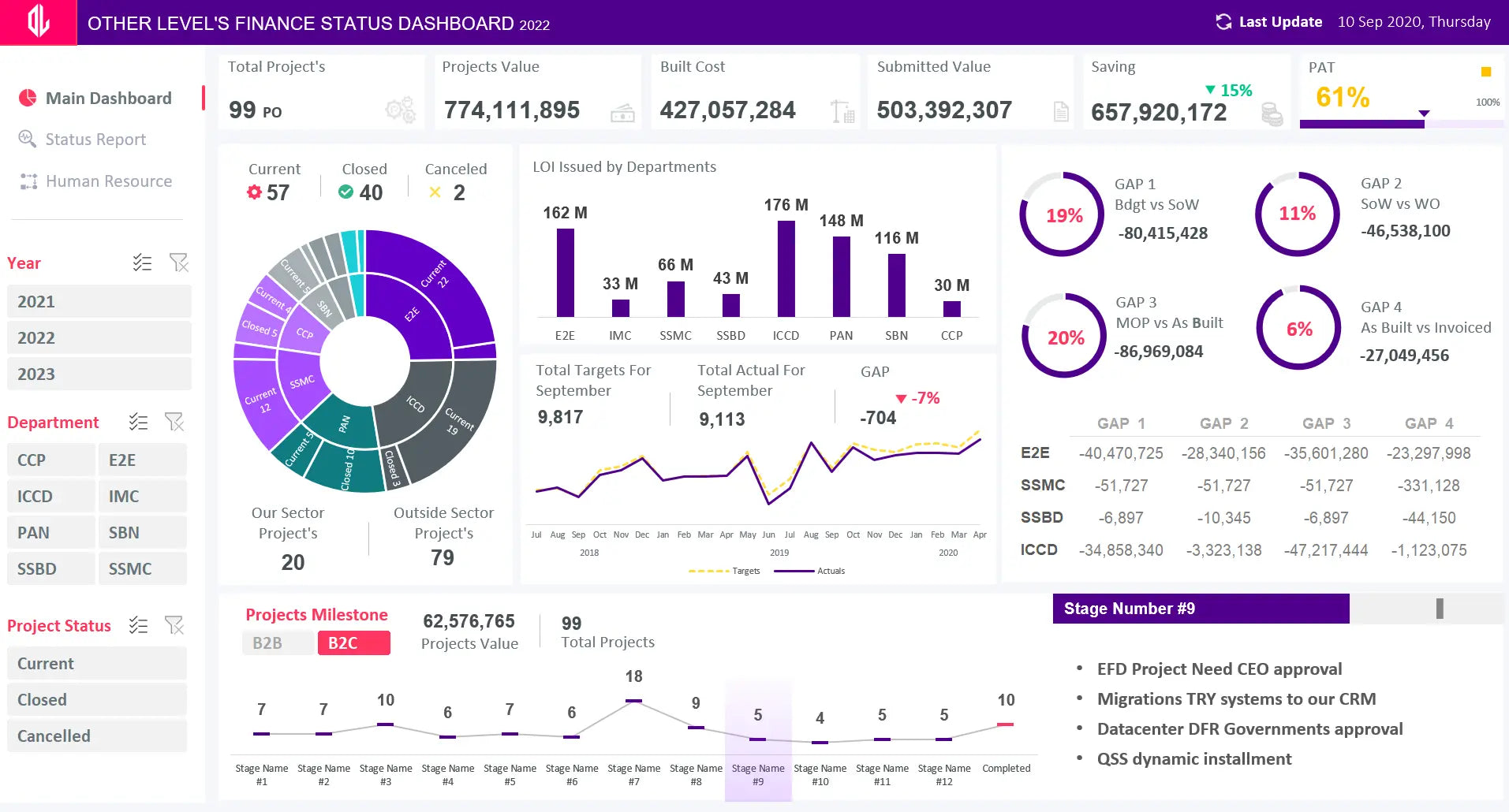The width and height of the screenshot is (1509, 812).
Task: Select the Closed project status
Action: [97, 700]
